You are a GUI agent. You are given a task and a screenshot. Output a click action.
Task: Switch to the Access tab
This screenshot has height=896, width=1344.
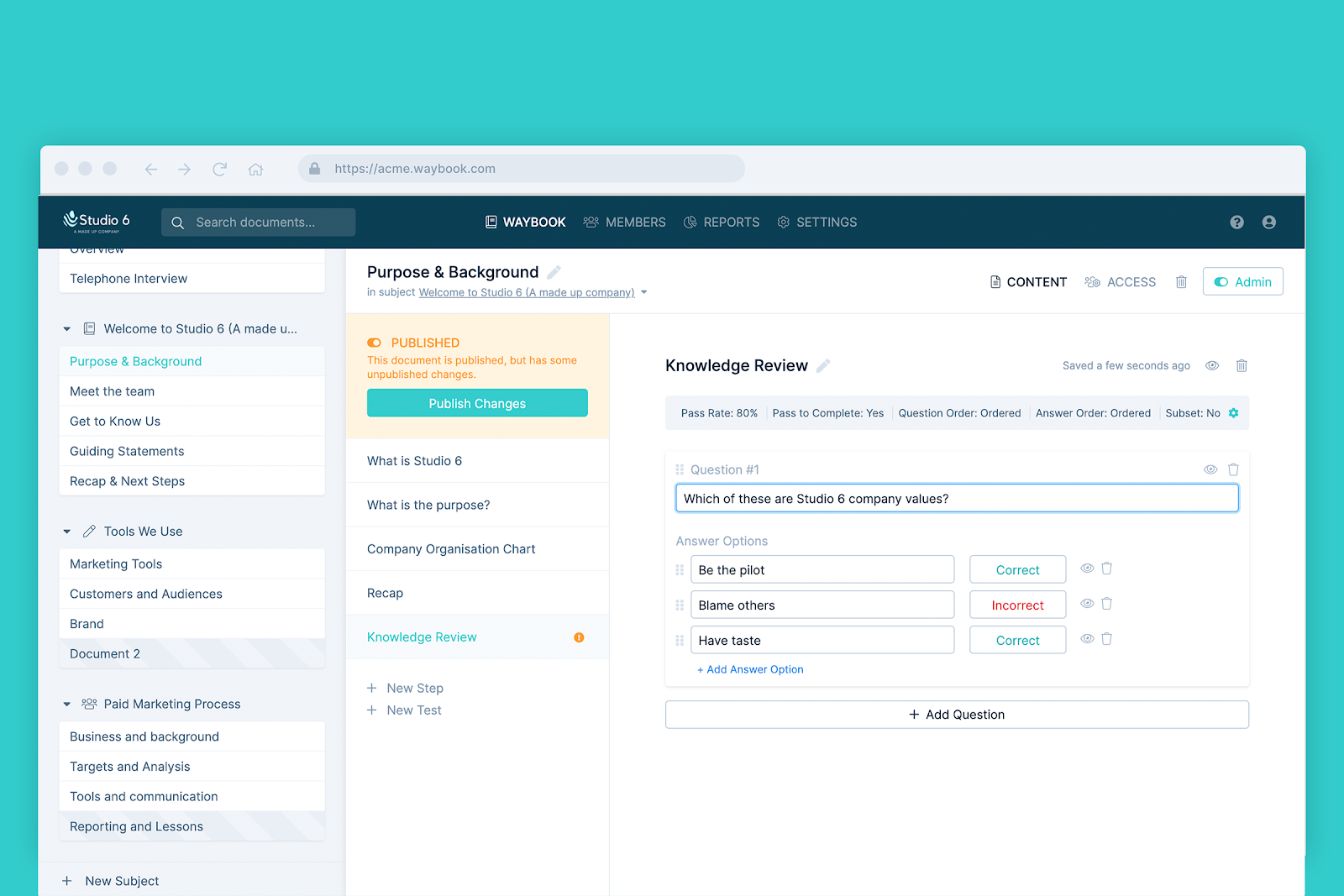pos(1121,282)
